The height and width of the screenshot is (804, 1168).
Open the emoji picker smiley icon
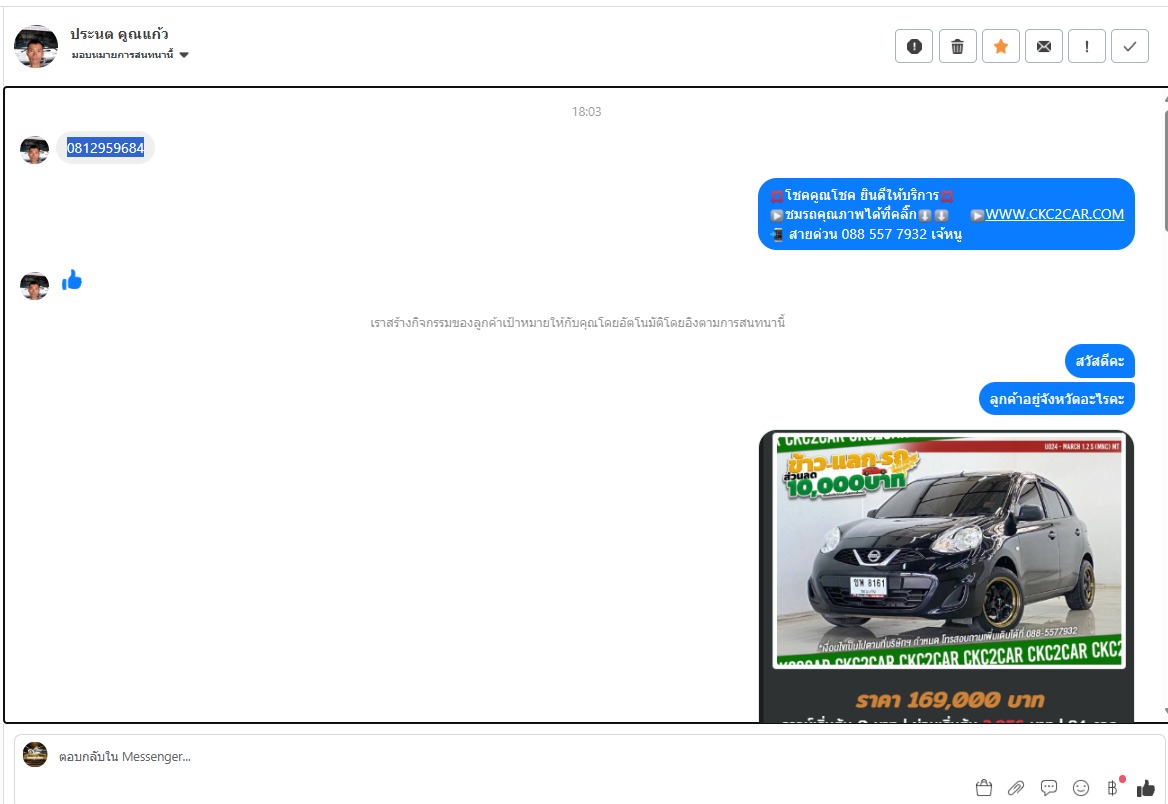coord(1081,788)
